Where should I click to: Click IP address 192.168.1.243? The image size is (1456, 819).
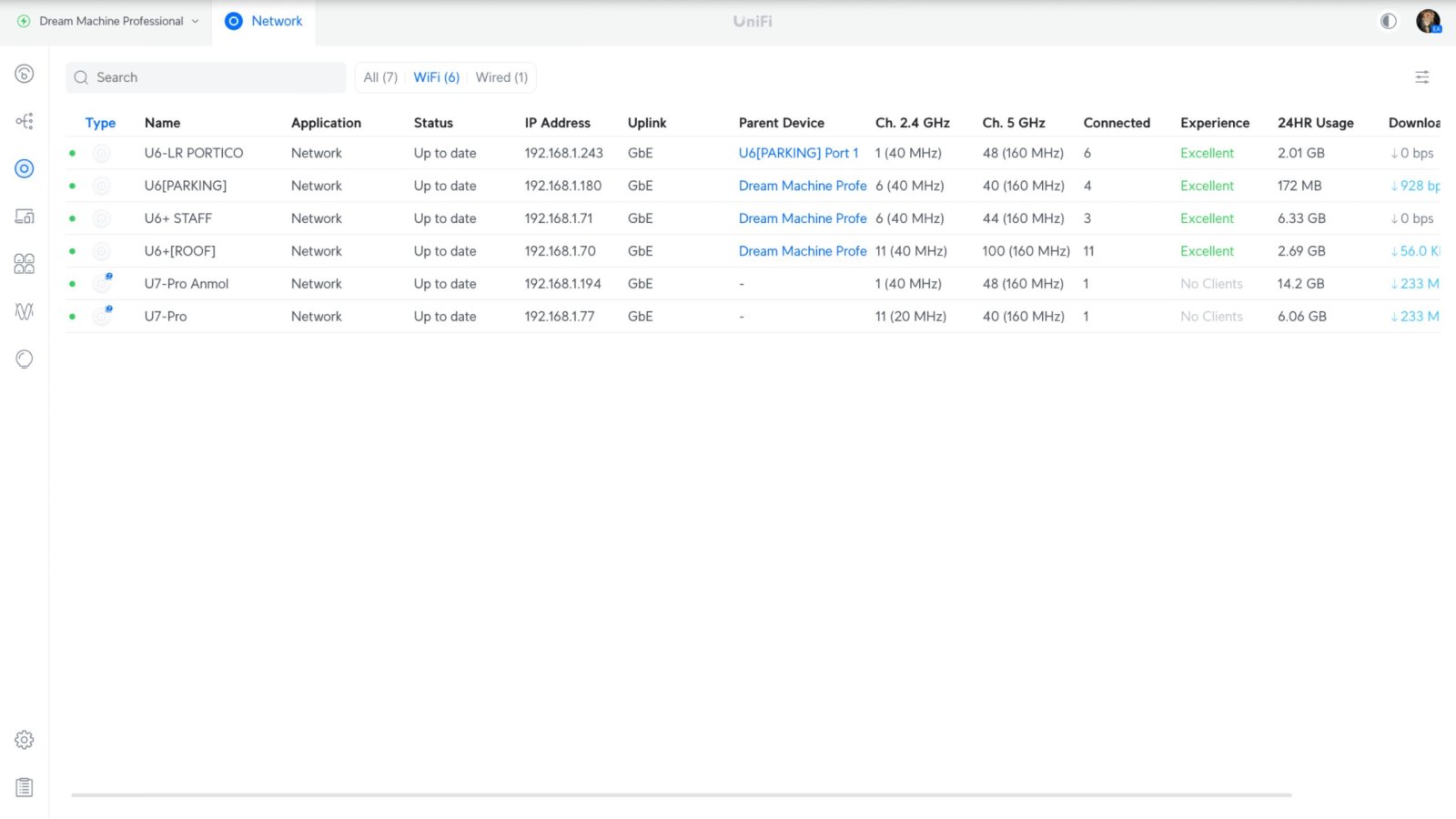coord(563,153)
